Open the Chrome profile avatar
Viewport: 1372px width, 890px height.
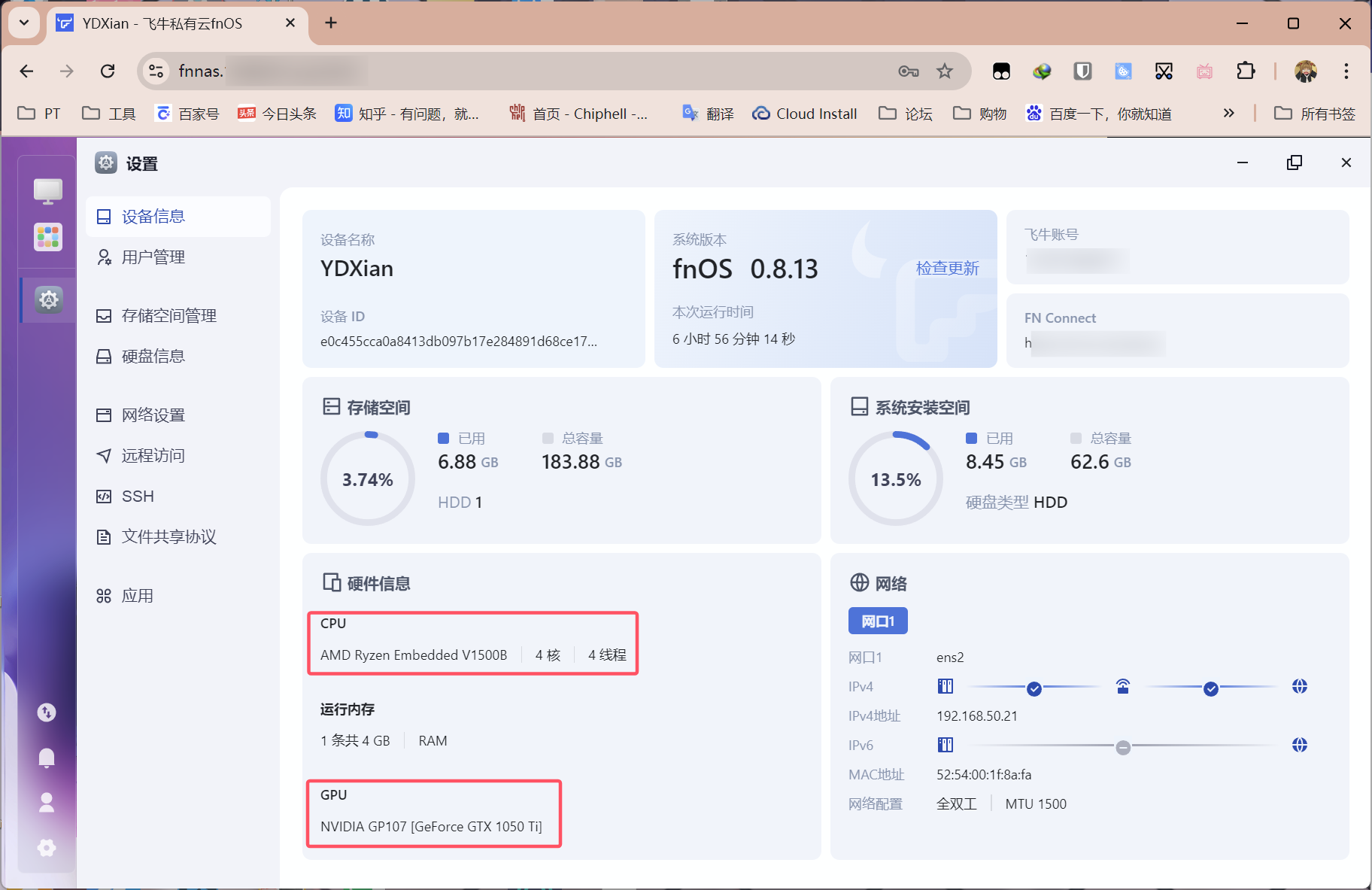[1306, 71]
